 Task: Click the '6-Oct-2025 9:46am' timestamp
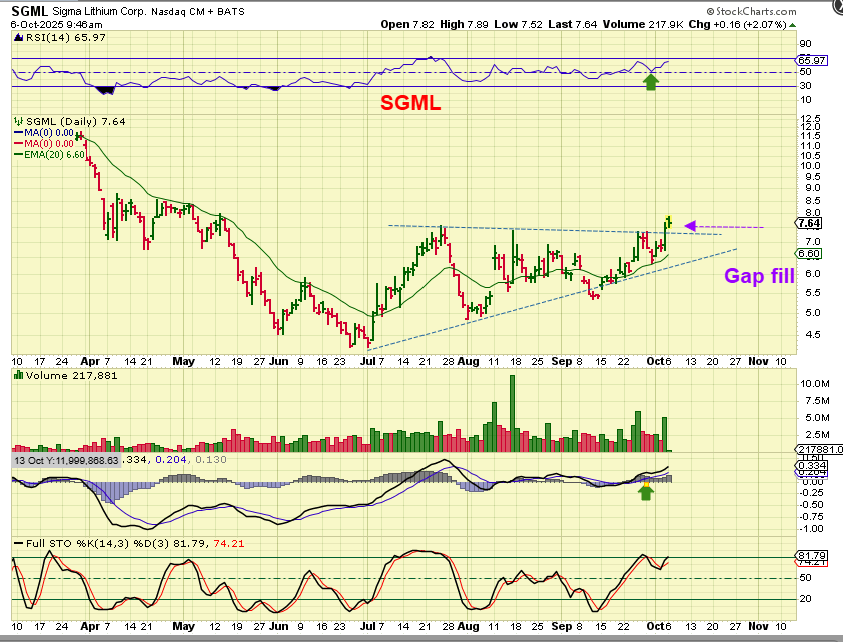[x=56, y=25]
